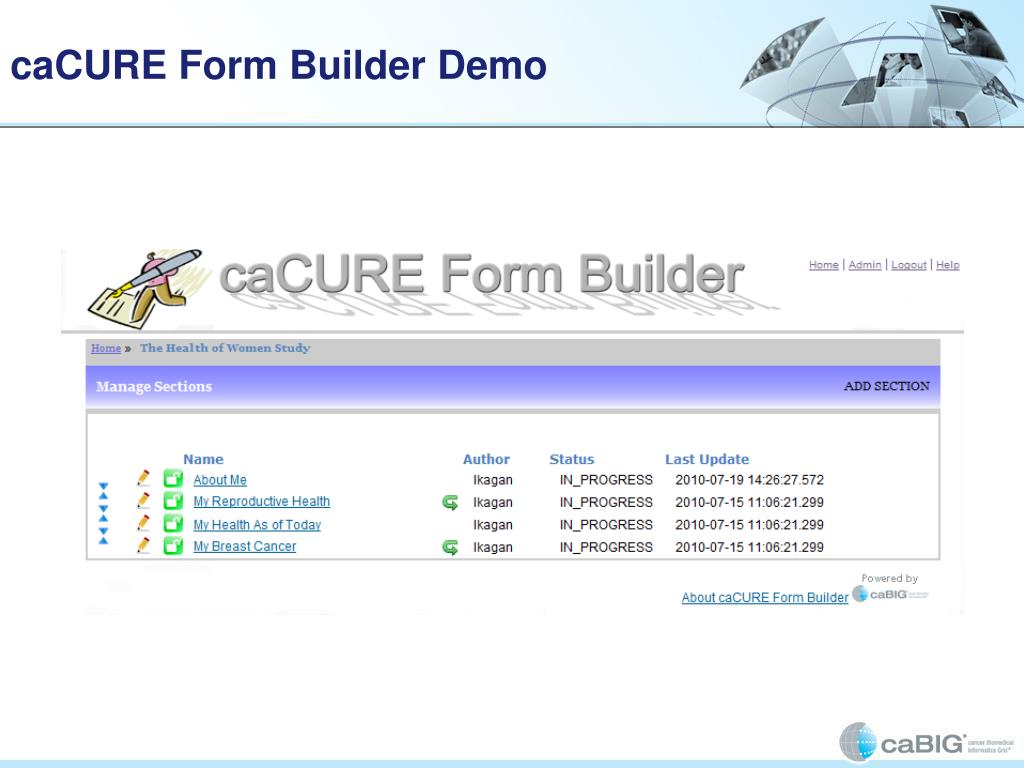
Task: Click the green unlock icon for My Health As of Today
Action: (173, 523)
